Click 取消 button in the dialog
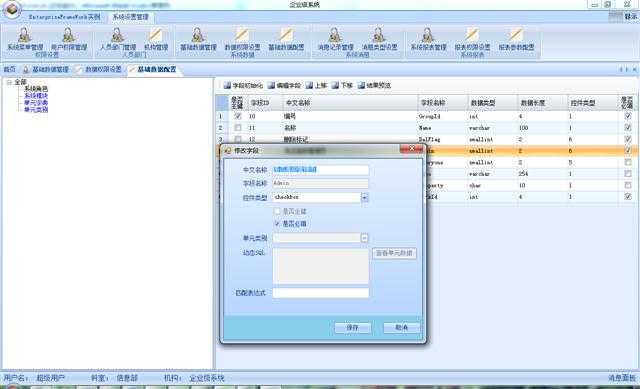Screen dimensions: 640x389 pyautogui.click(x=402, y=328)
